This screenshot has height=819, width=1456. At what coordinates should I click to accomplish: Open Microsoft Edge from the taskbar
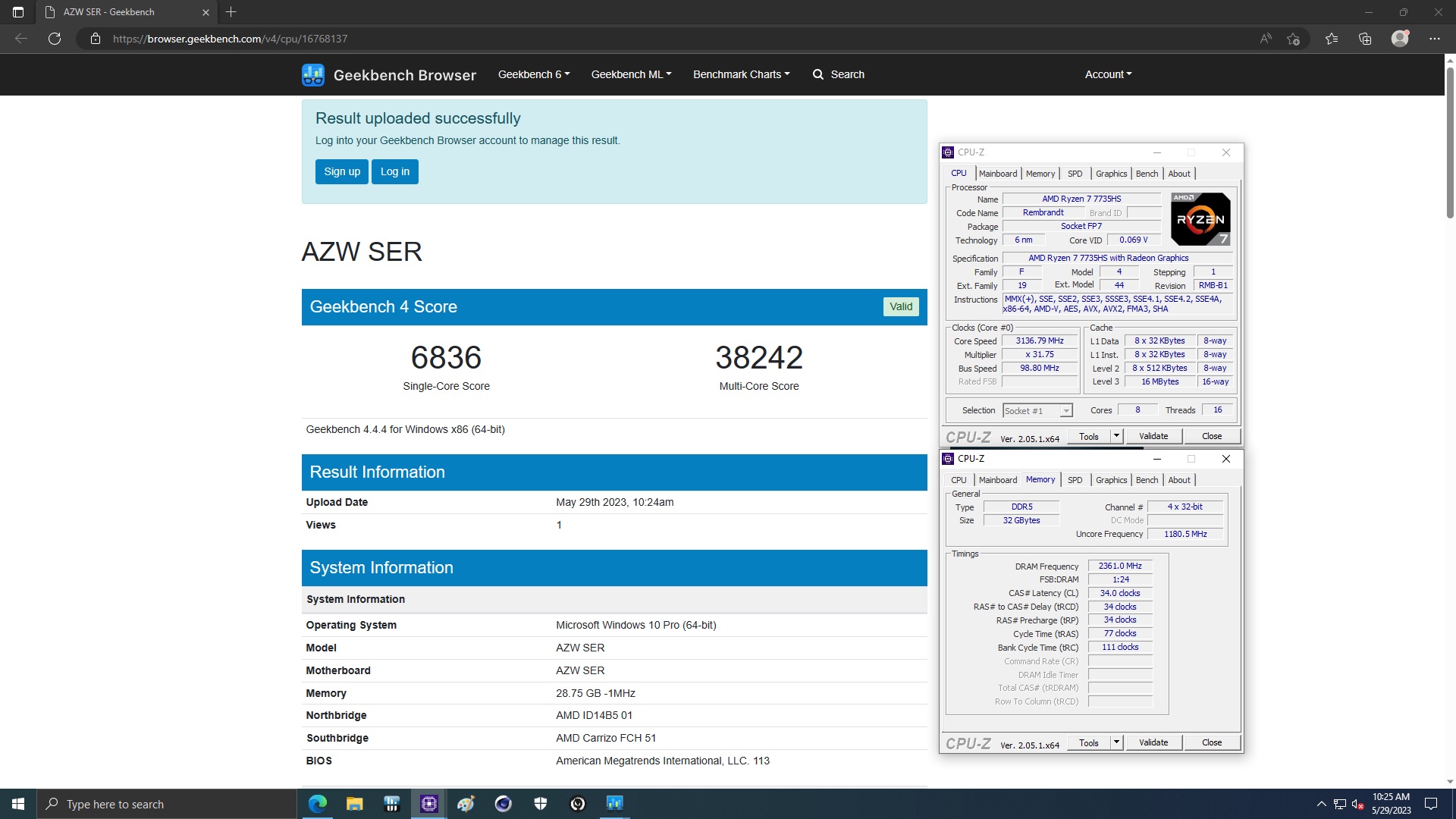pos(318,804)
